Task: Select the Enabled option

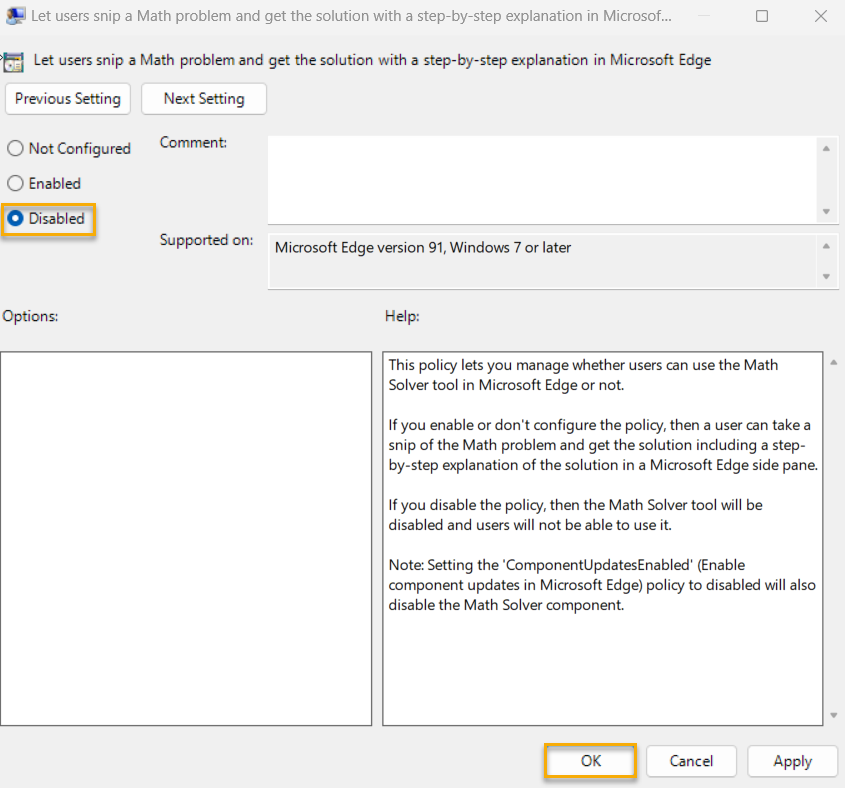Action: point(15,183)
